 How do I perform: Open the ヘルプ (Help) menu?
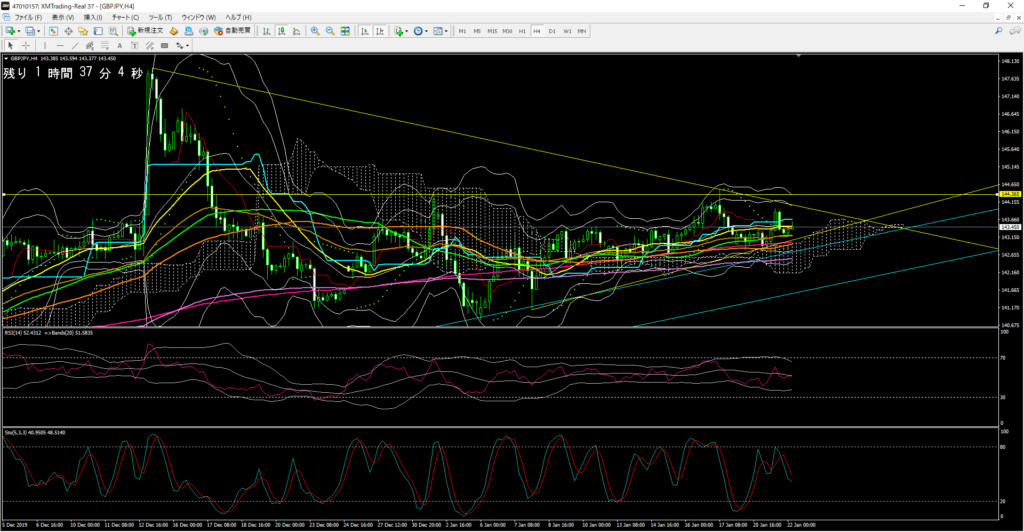[238, 18]
